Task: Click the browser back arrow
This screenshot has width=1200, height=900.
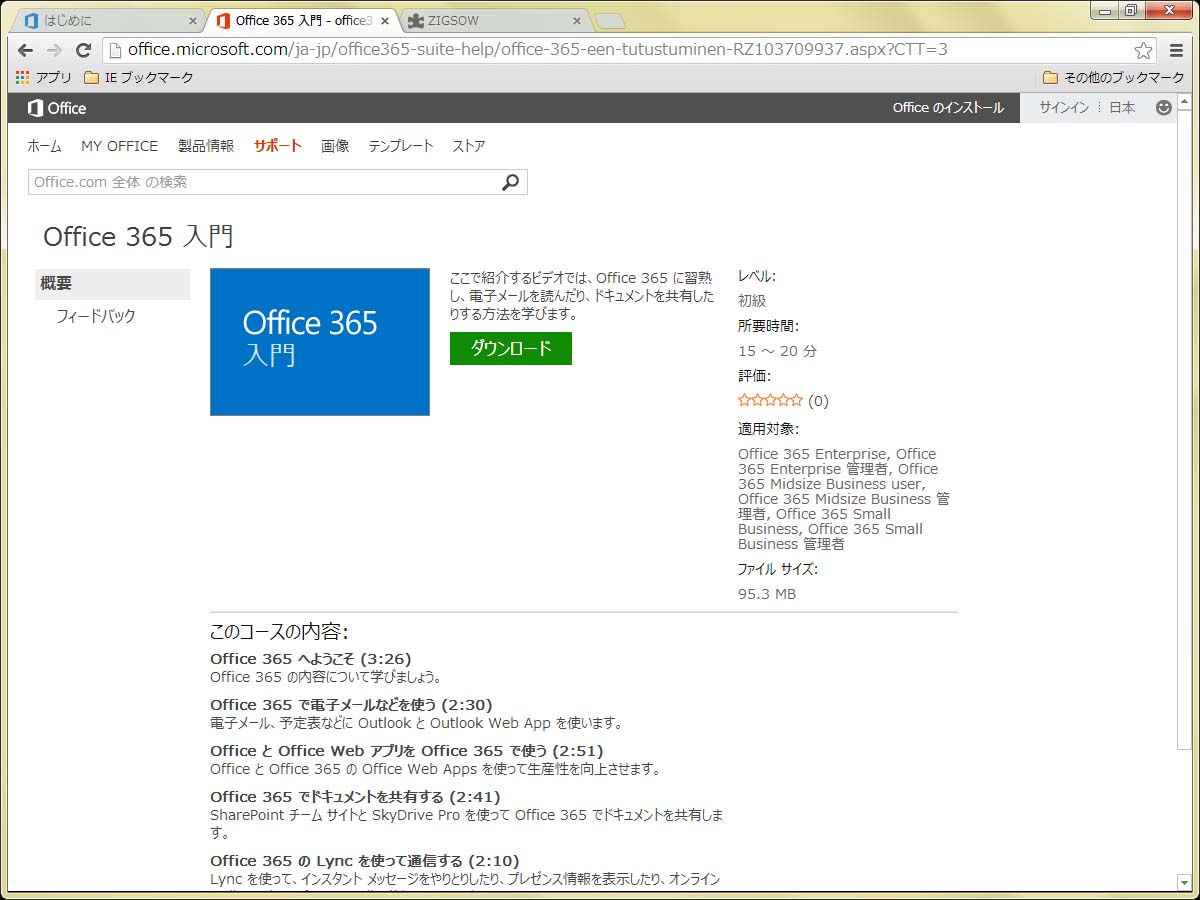Action: pyautogui.click(x=25, y=50)
